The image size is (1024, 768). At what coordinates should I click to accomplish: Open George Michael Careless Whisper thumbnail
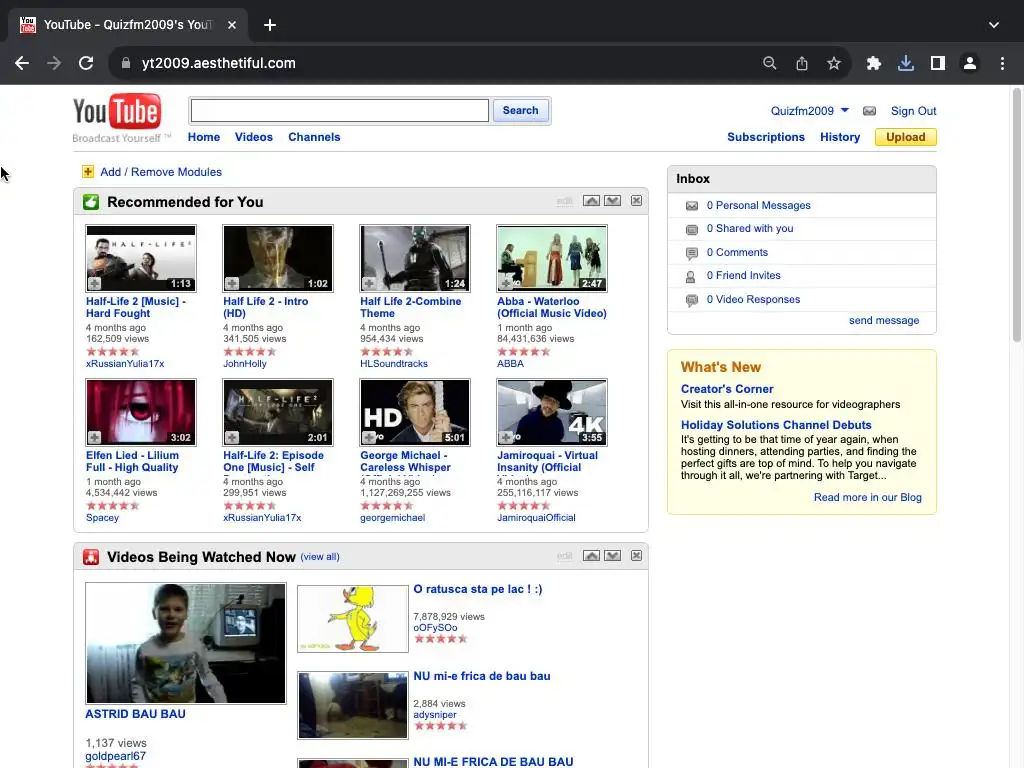click(x=415, y=412)
